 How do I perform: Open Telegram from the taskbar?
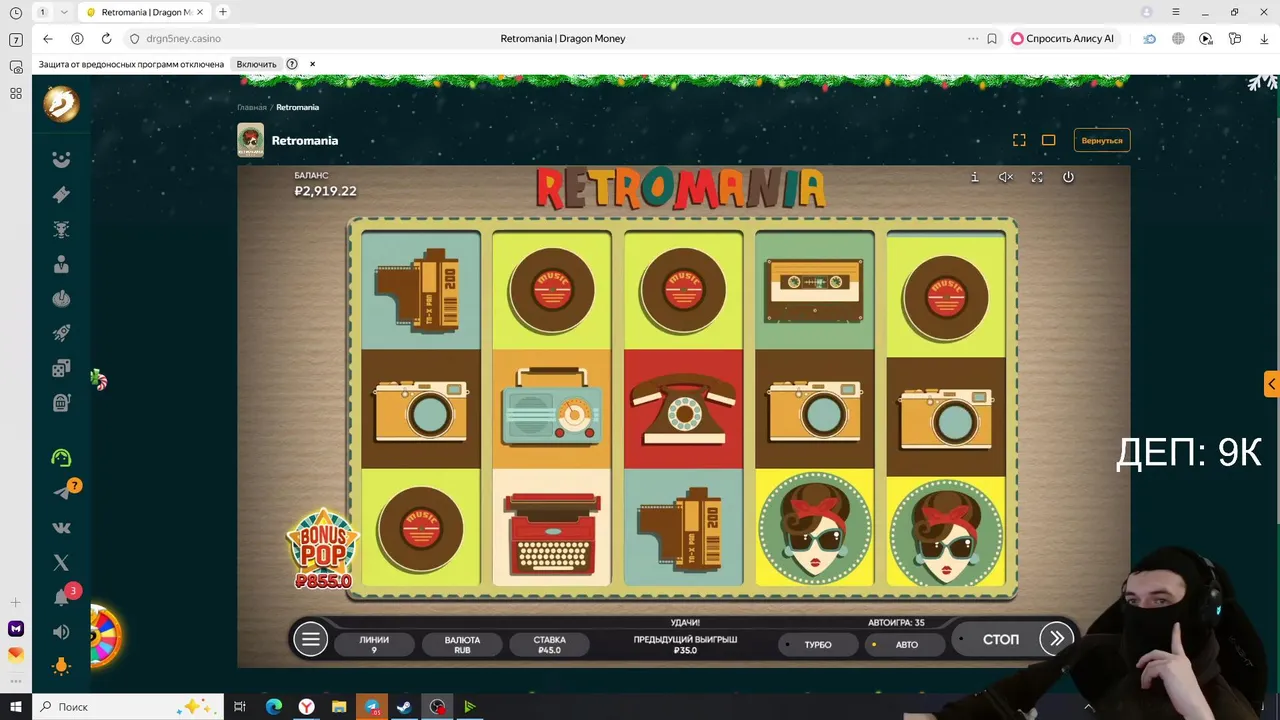372,707
